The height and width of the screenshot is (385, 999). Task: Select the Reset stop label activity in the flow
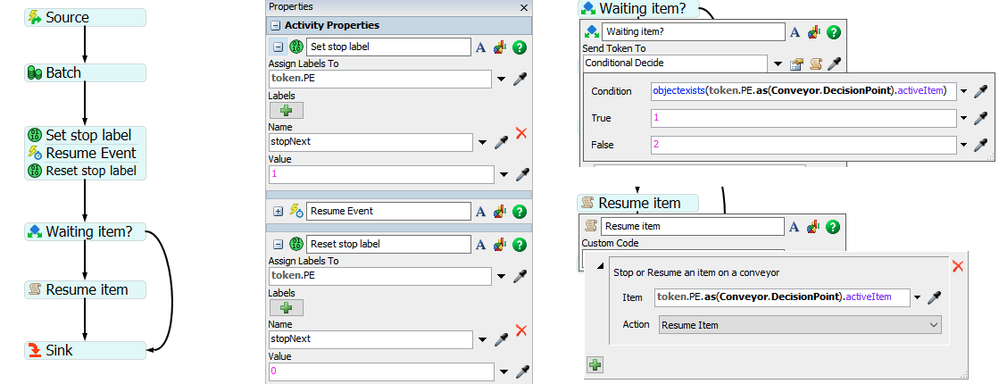tap(85, 171)
